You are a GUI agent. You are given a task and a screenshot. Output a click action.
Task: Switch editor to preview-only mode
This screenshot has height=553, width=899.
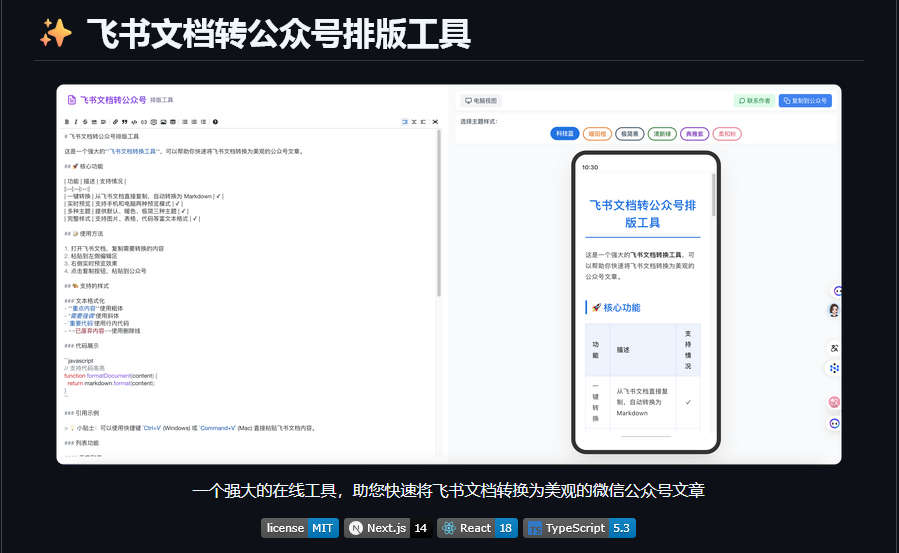pyautogui.click(x=423, y=122)
